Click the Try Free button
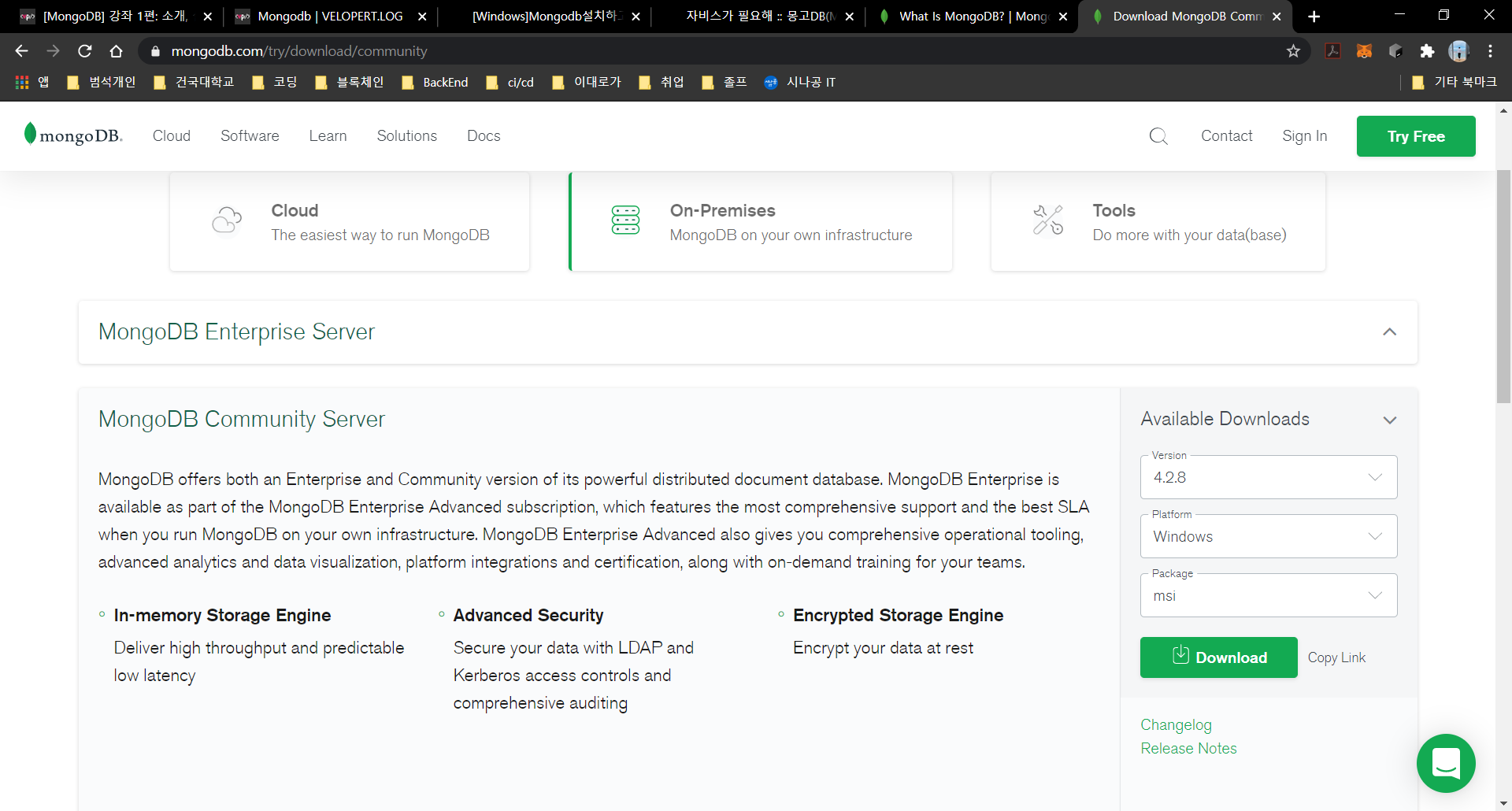This screenshot has width=1512, height=811. point(1416,136)
